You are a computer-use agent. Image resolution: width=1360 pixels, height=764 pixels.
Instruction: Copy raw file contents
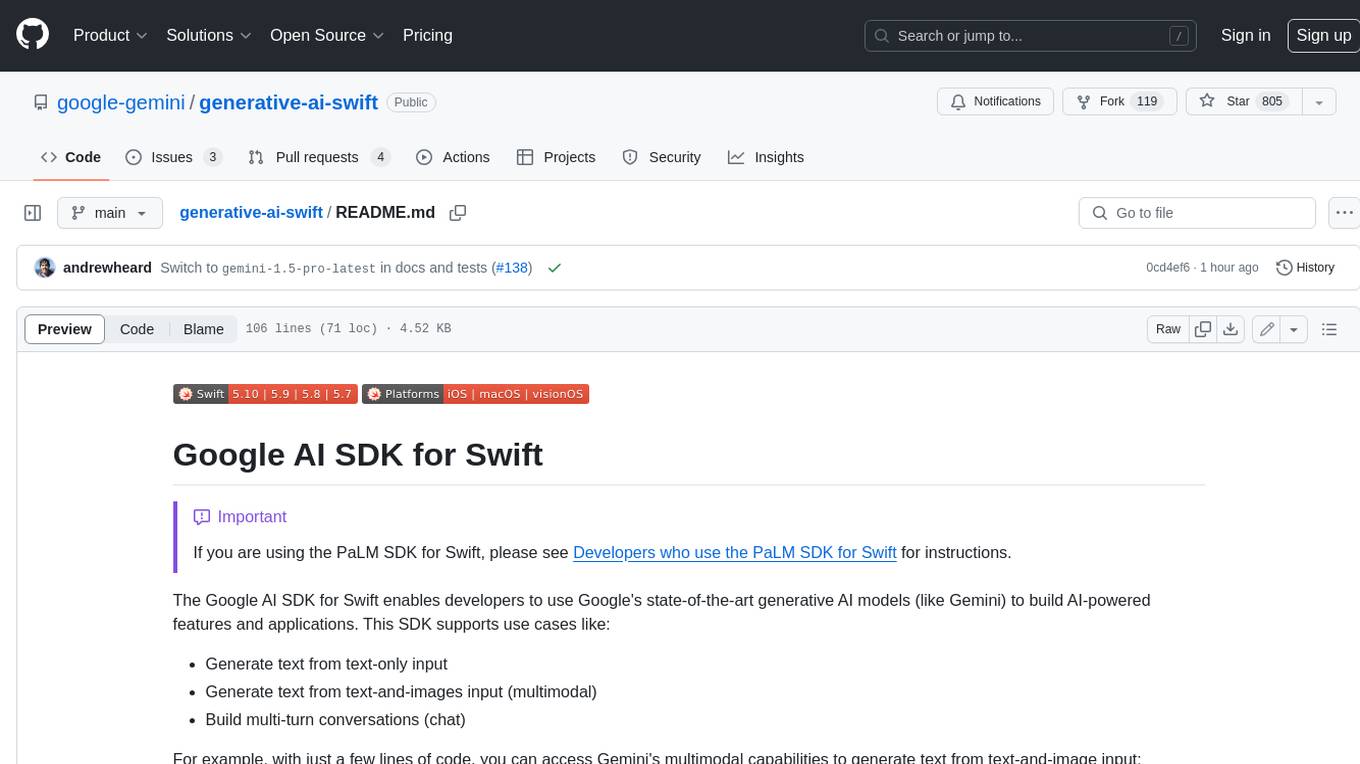1204,329
